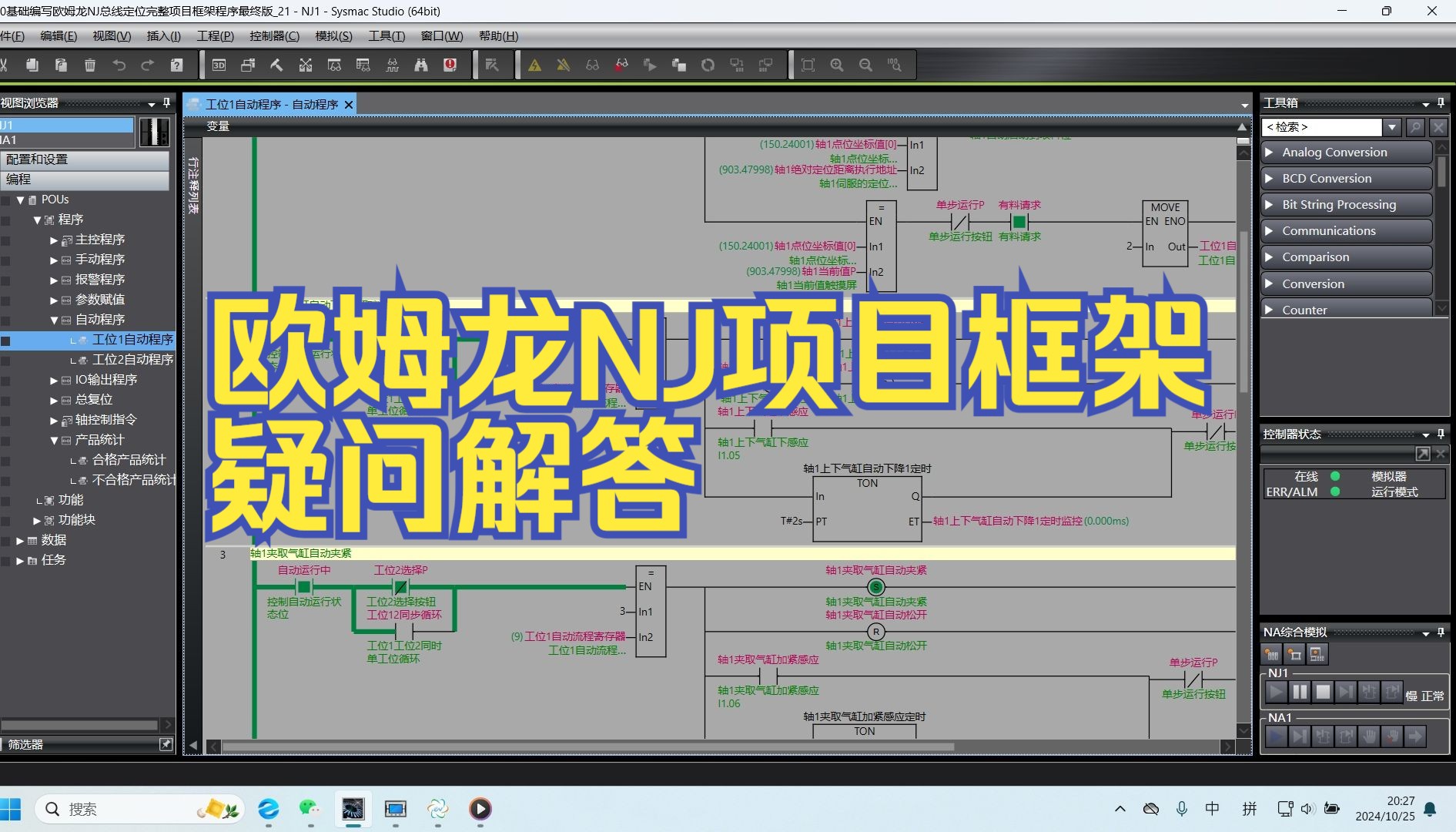Click the Paste icon in the toolbar
Viewport: 1456px width, 832px height.
tap(61, 65)
